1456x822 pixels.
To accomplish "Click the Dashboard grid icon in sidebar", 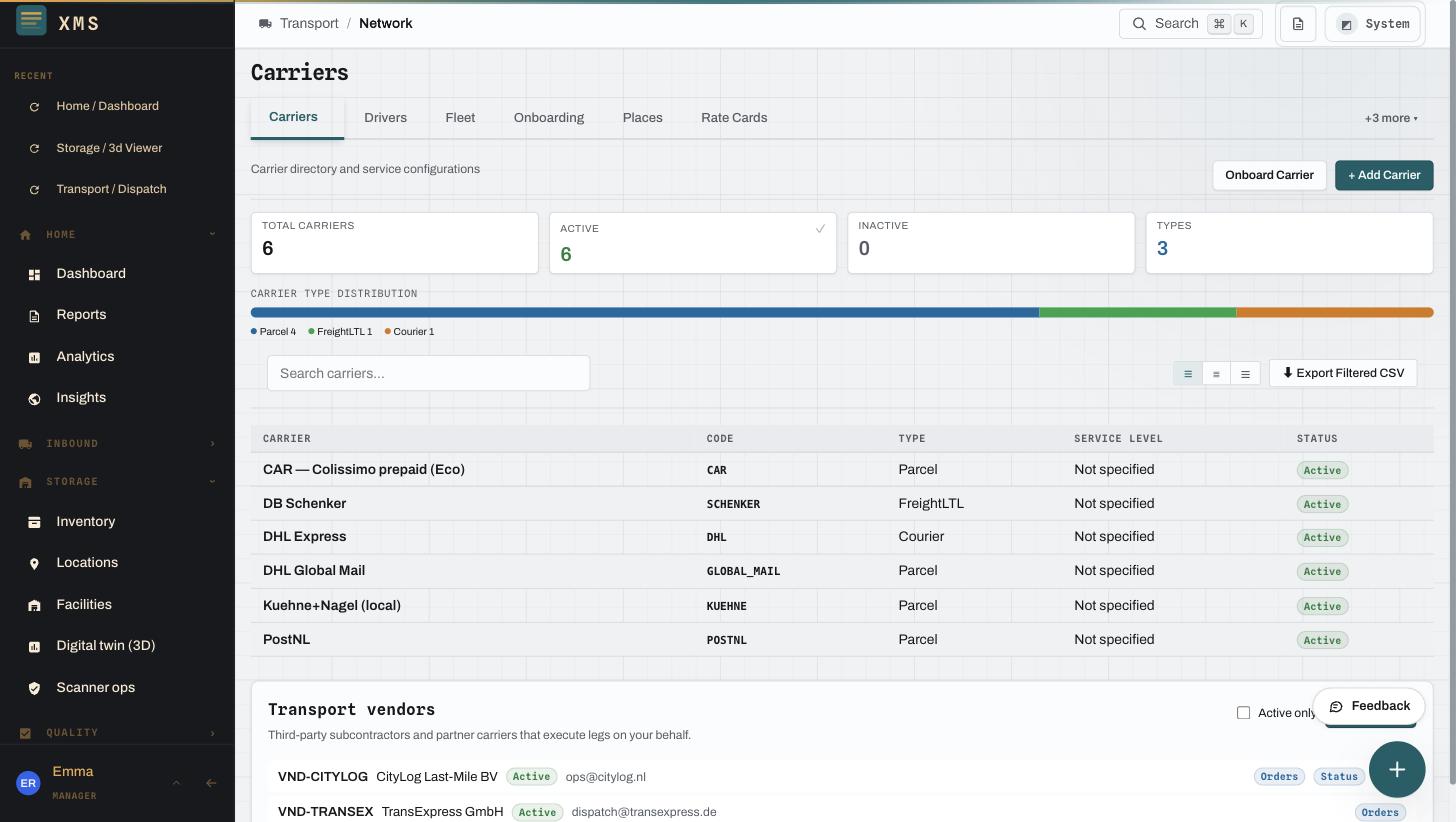I will pos(34,274).
